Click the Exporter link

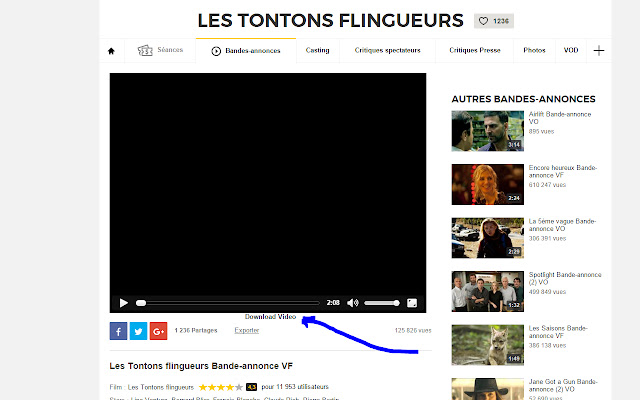point(246,330)
